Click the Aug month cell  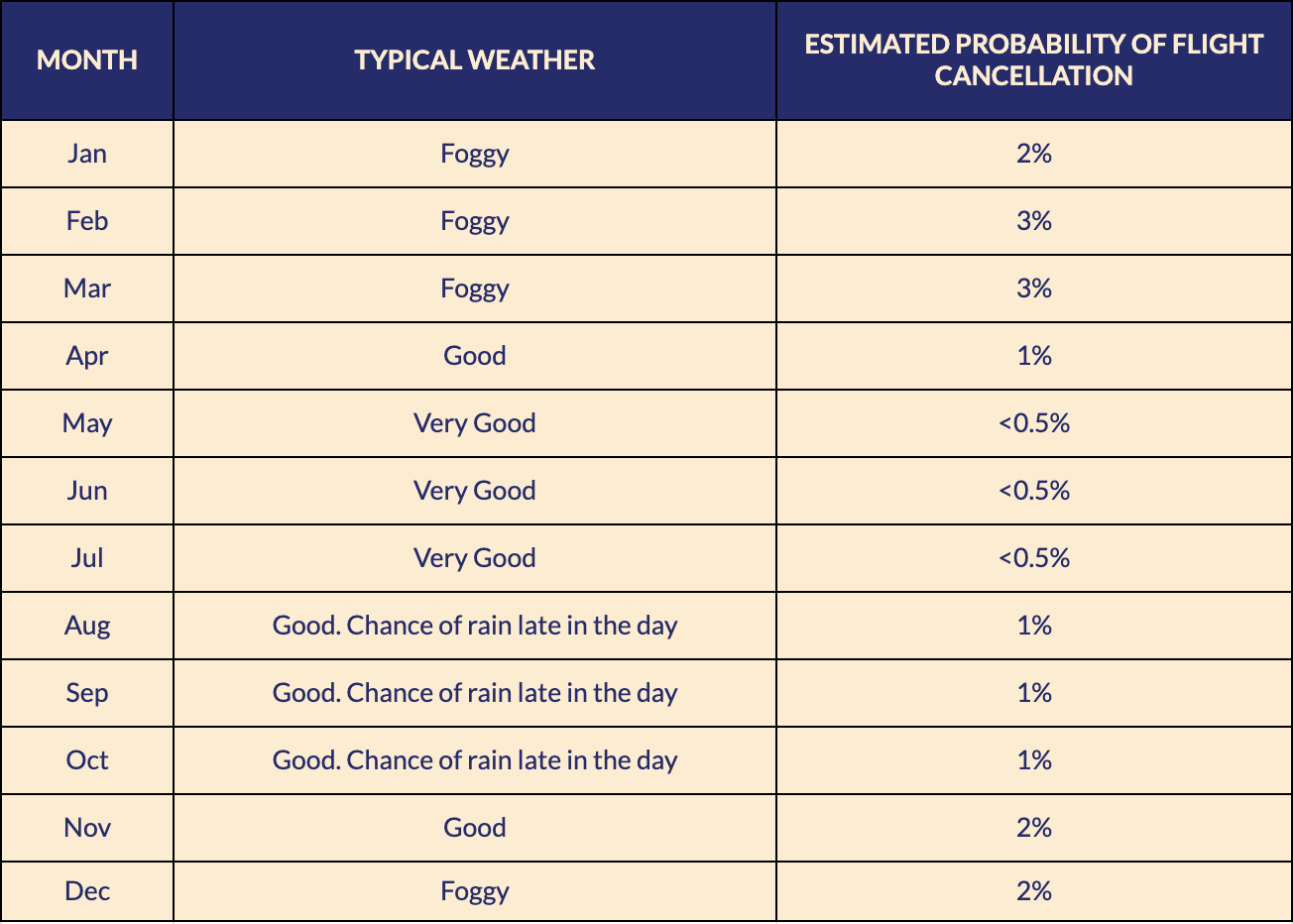(x=87, y=626)
